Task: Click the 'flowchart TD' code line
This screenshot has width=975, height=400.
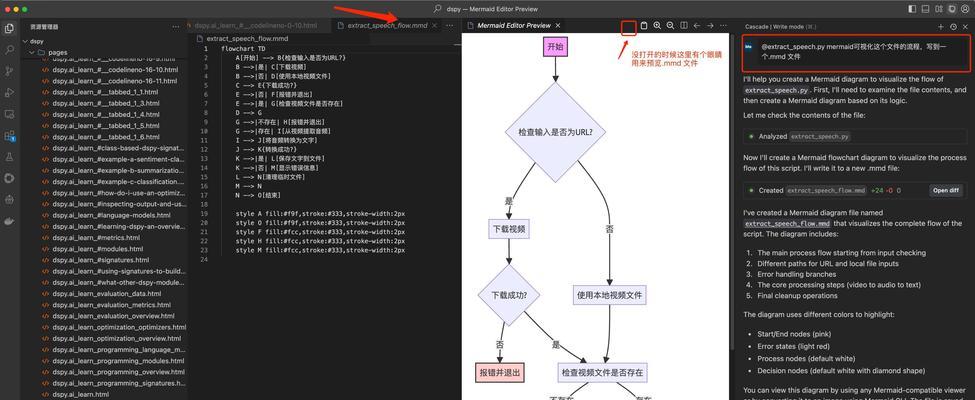Action: coord(243,49)
